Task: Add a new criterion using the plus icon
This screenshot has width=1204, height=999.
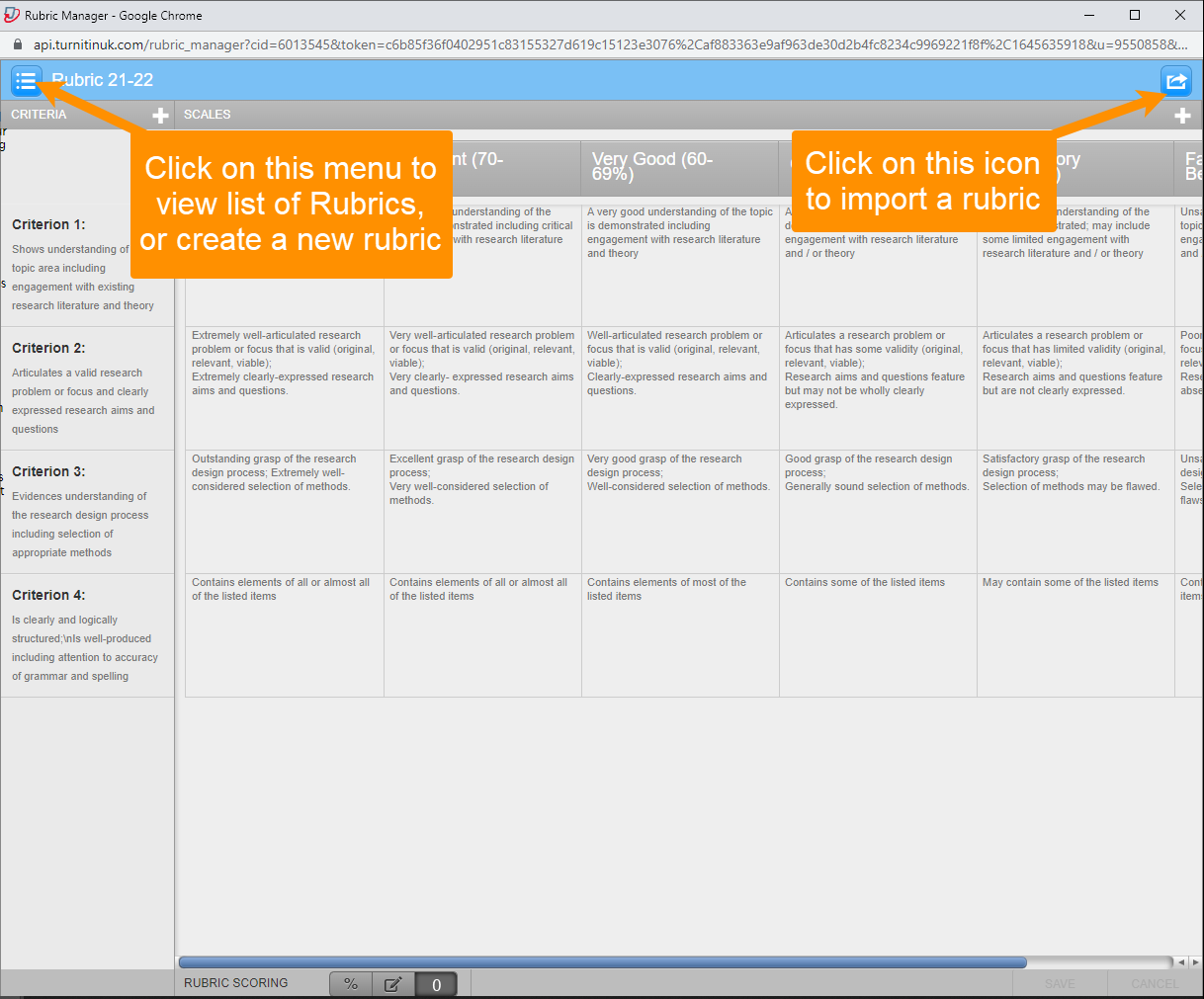Action: 159,115
